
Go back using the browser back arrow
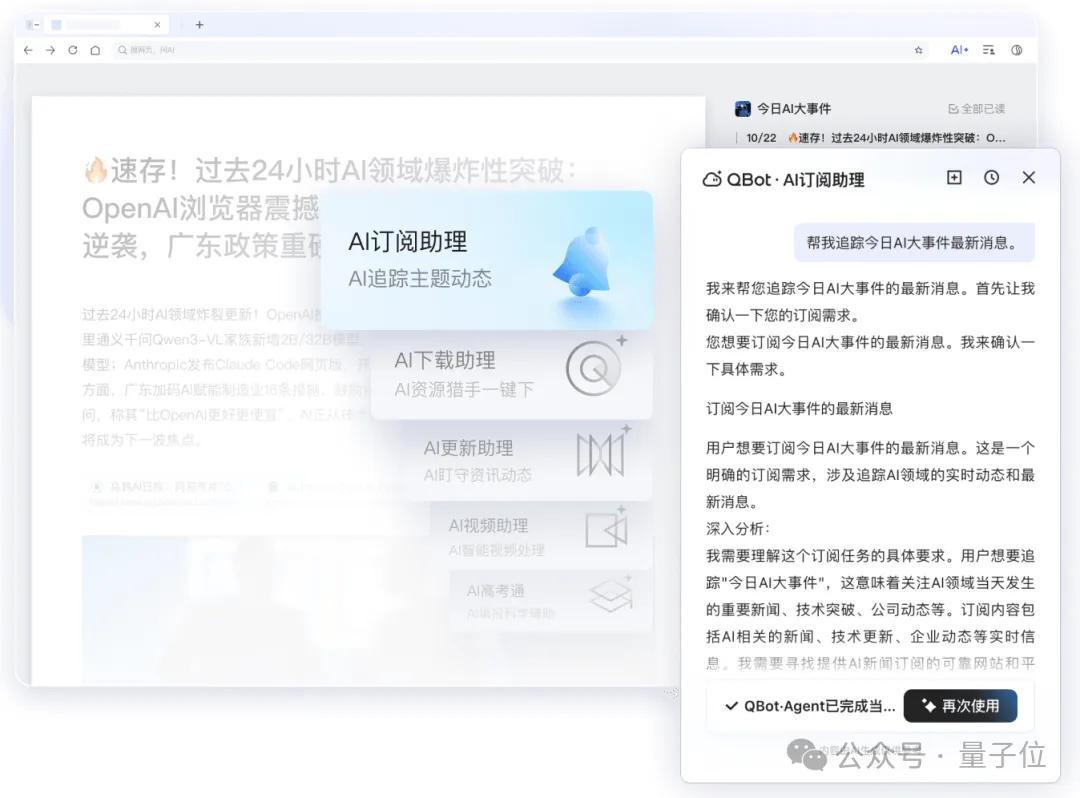[28, 50]
